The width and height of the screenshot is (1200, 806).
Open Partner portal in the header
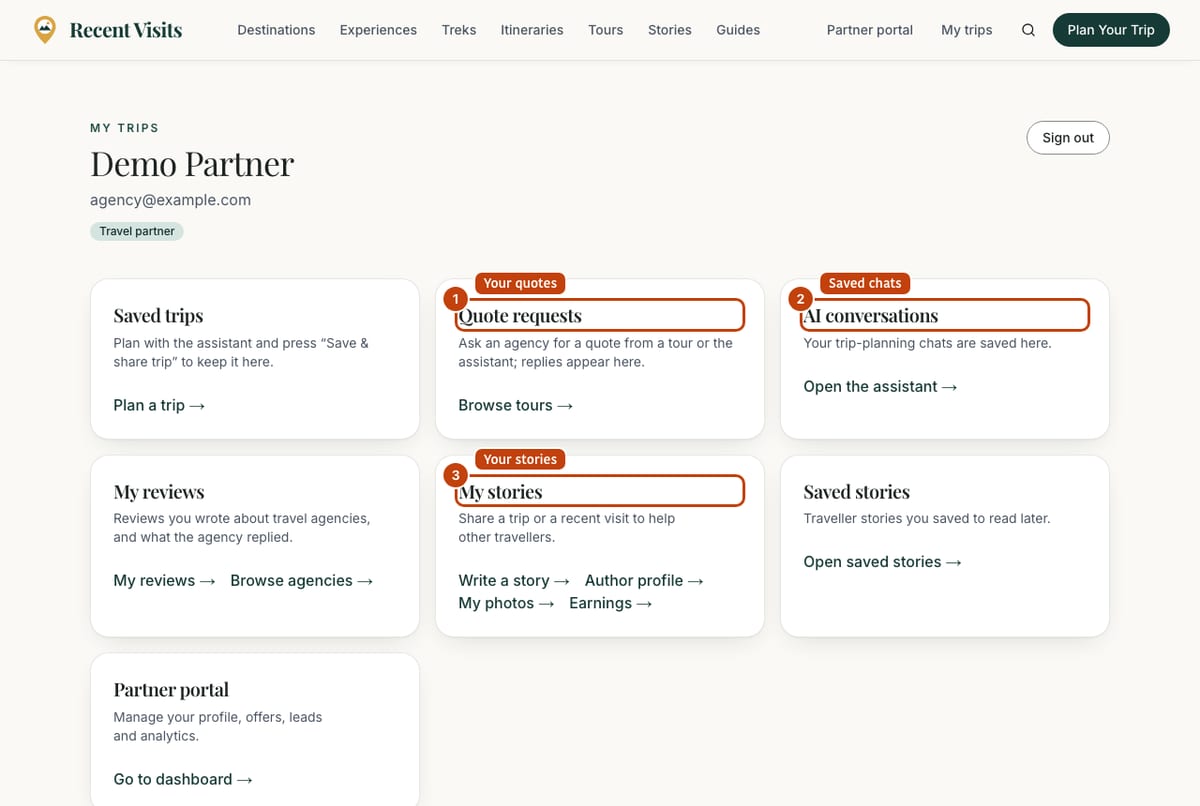click(870, 30)
